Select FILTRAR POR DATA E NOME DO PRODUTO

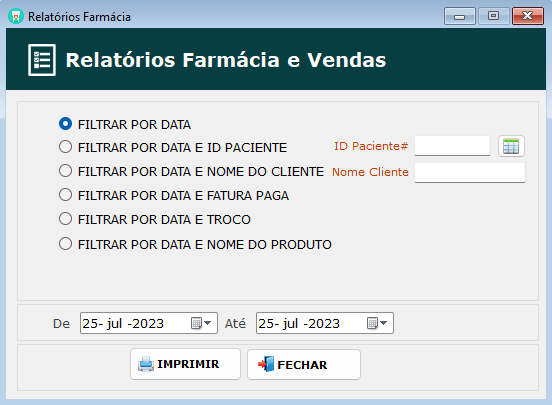(x=65, y=244)
